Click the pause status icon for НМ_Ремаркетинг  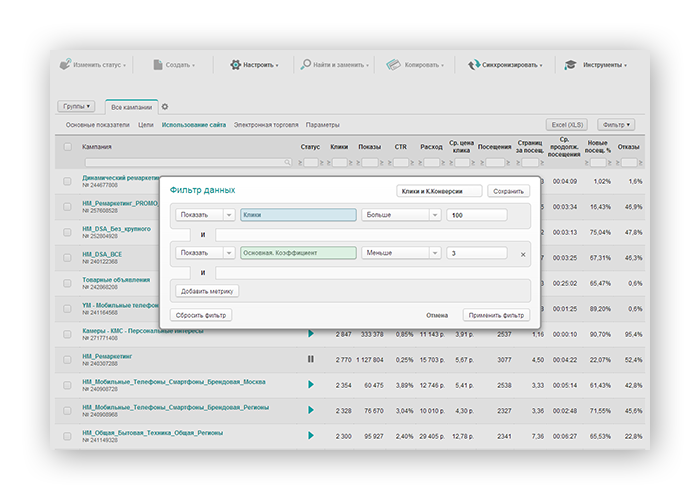(x=310, y=358)
